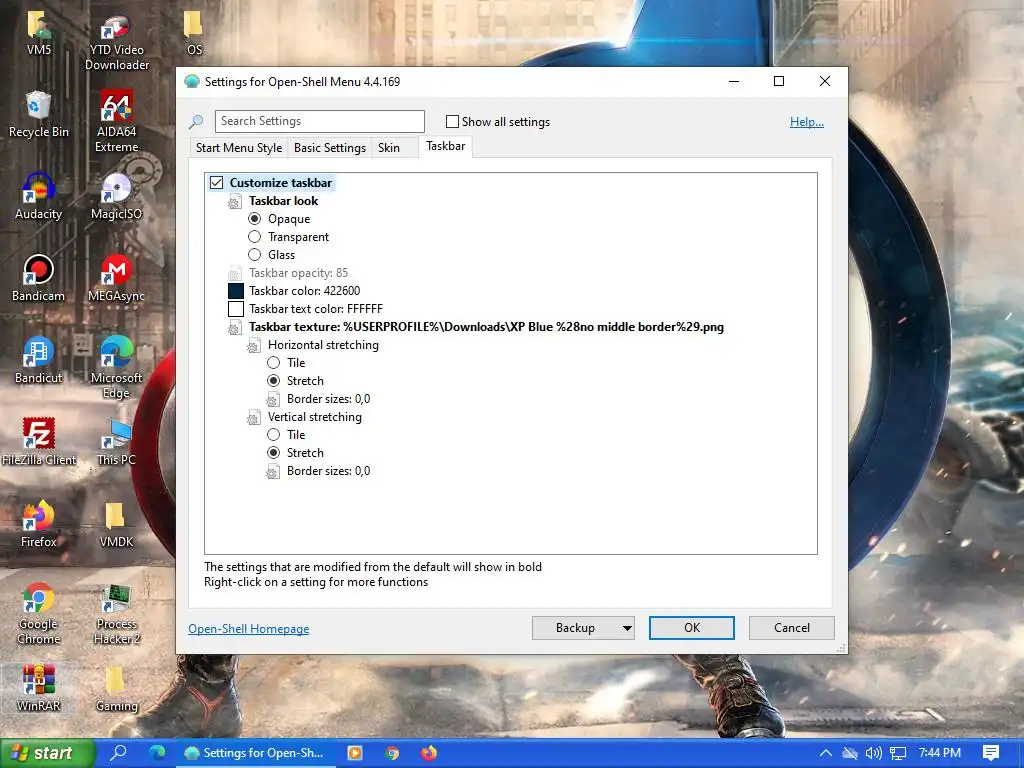The width and height of the screenshot is (1024, 768).
Task: Choose Stretch under Horizontal stretching
Action: pos(274,381)
